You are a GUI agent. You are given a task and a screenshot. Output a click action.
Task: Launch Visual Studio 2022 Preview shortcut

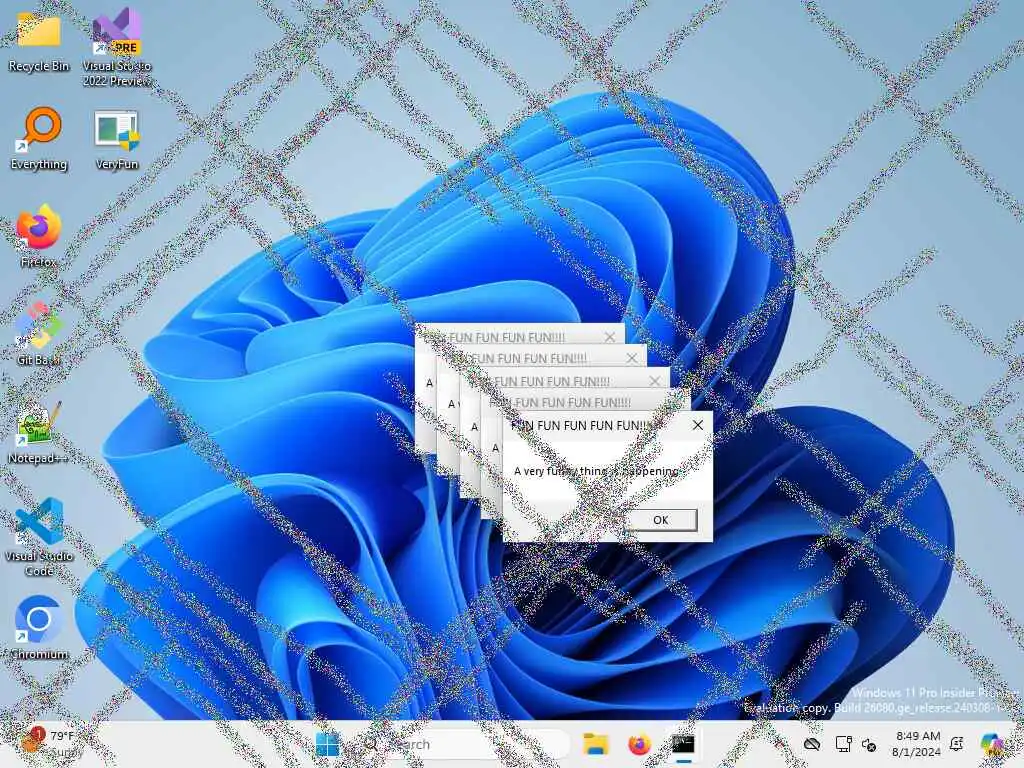pyautogui.click(x=117, y=48)
